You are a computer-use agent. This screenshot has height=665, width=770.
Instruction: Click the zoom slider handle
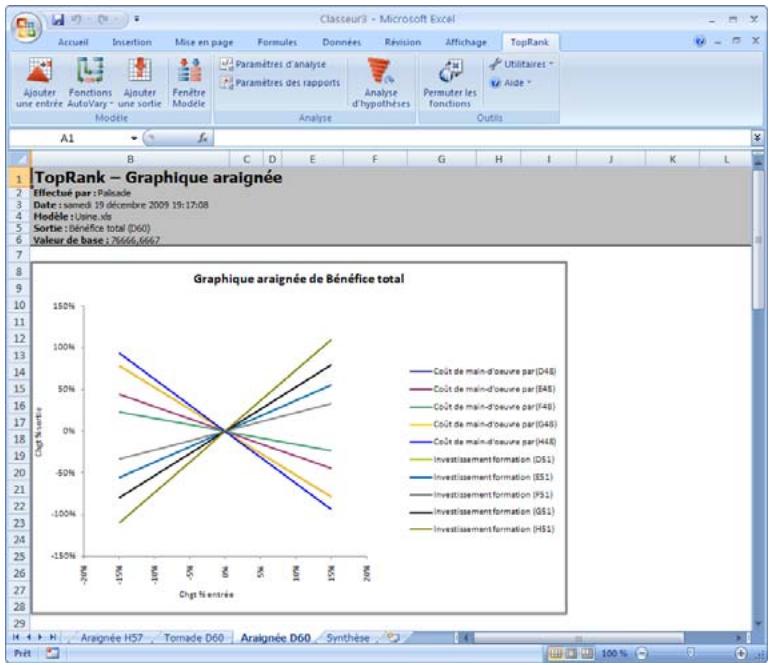(691, 653)
